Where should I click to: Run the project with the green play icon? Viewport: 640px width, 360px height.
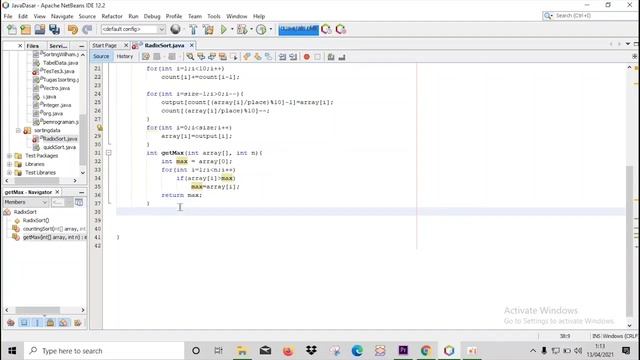[224, 29]
